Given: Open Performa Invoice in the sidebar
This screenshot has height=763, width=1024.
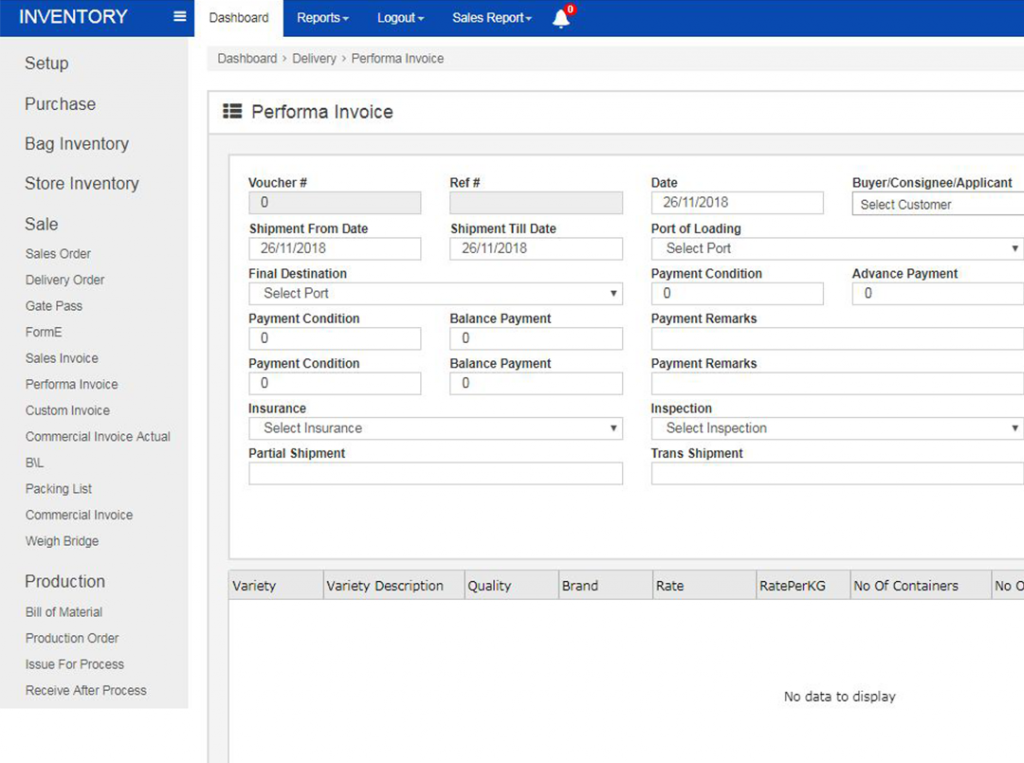Looking at the screenshot, I should click(x=72, y=384).
